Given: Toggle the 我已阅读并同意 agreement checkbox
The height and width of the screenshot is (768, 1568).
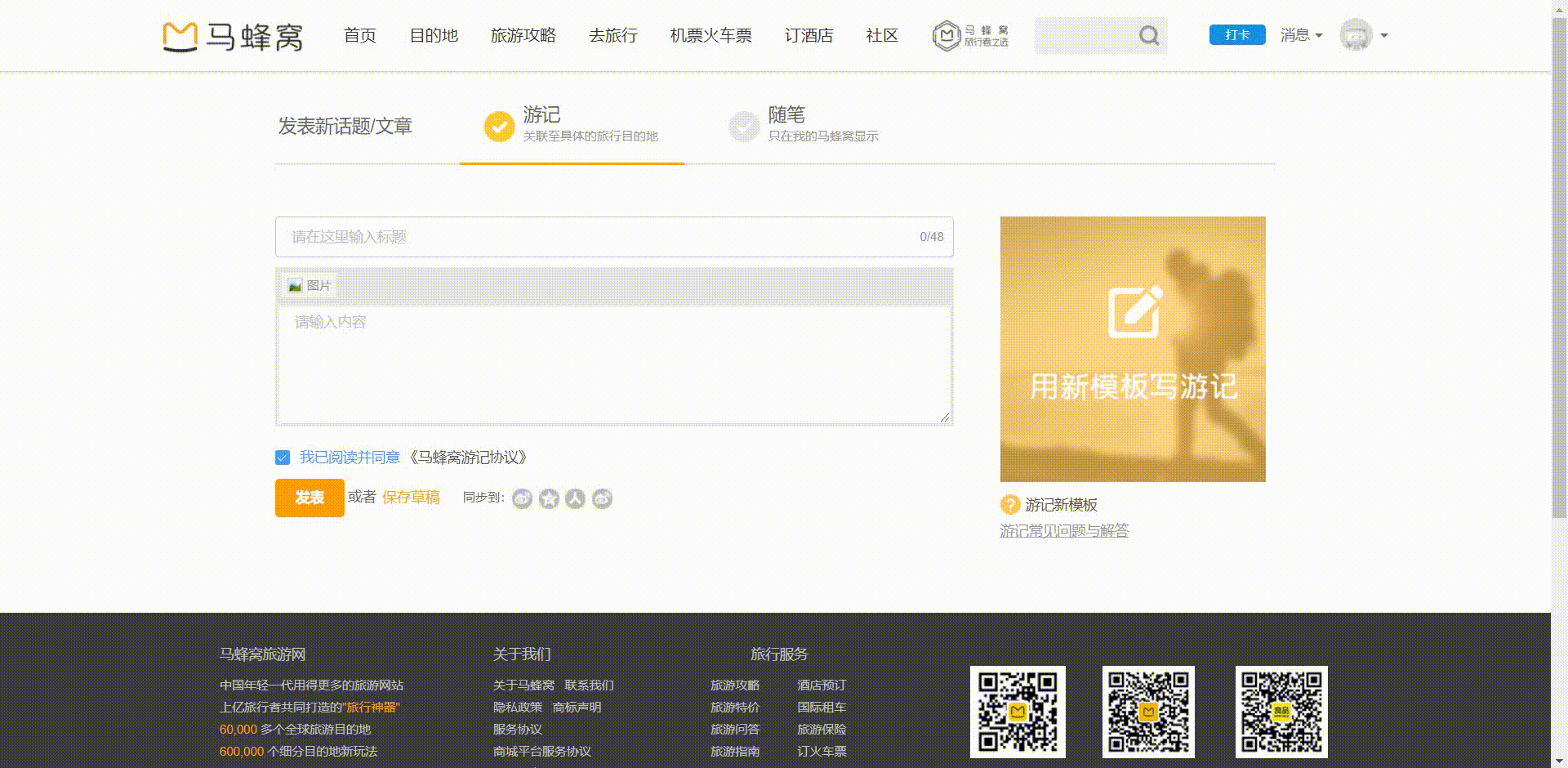Looking at the screenshot, I should click(283, 458).
